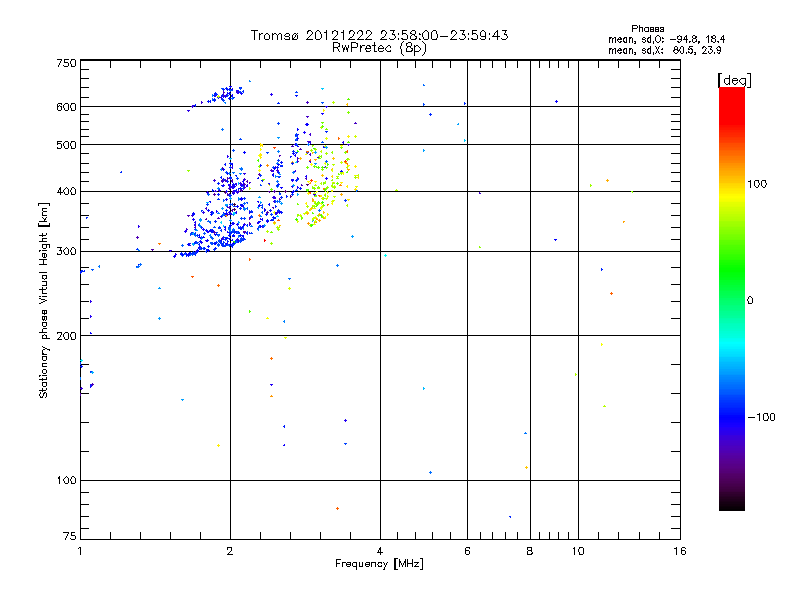Image resolution: width=800 pixels, height=600 pixels.
Task: Click the 'mean, sd,X: 80.5, 23.9' statistic
Action: tap(664, 50)
